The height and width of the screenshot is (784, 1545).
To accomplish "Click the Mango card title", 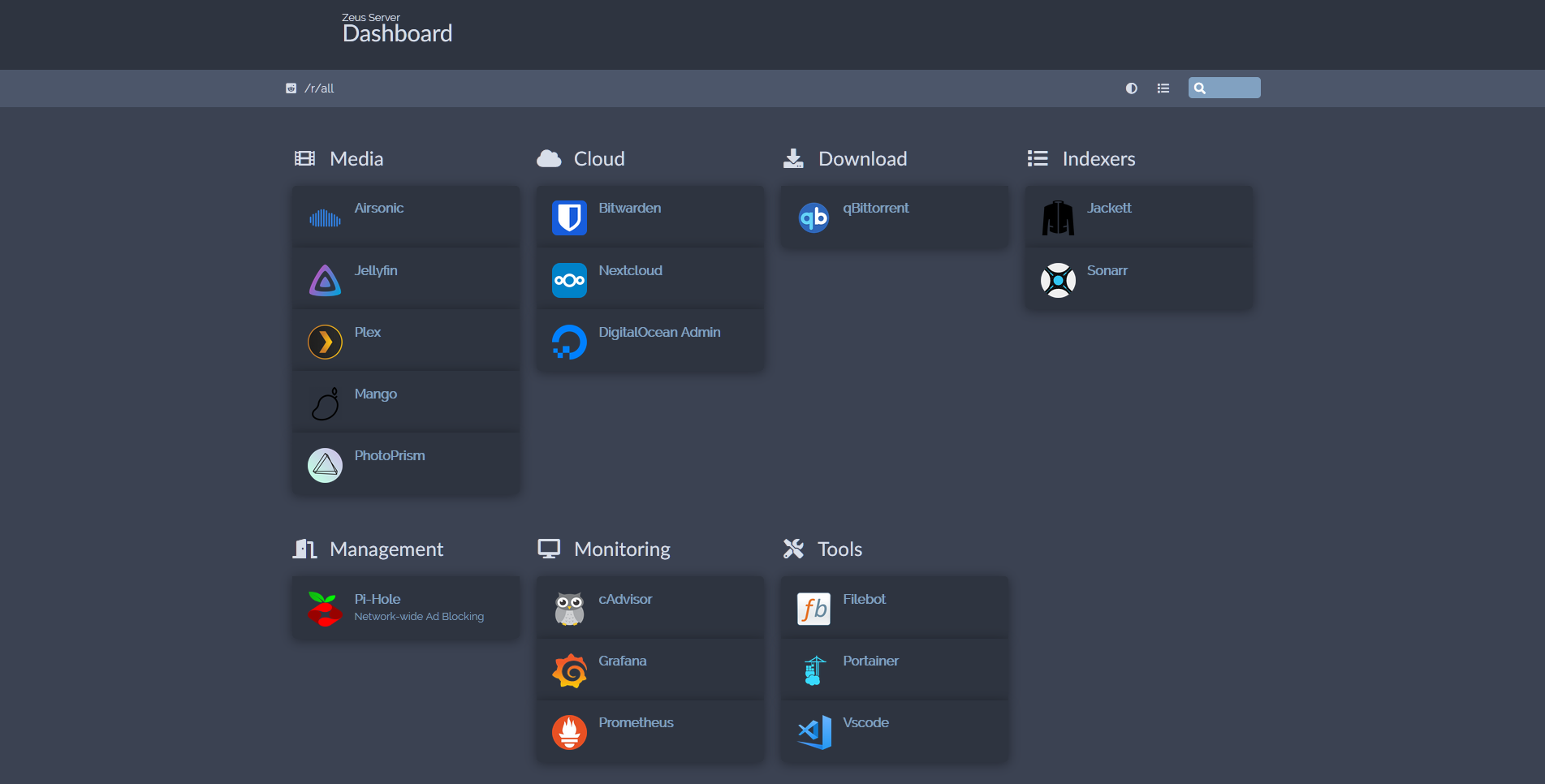I will (x=375, y=394).
